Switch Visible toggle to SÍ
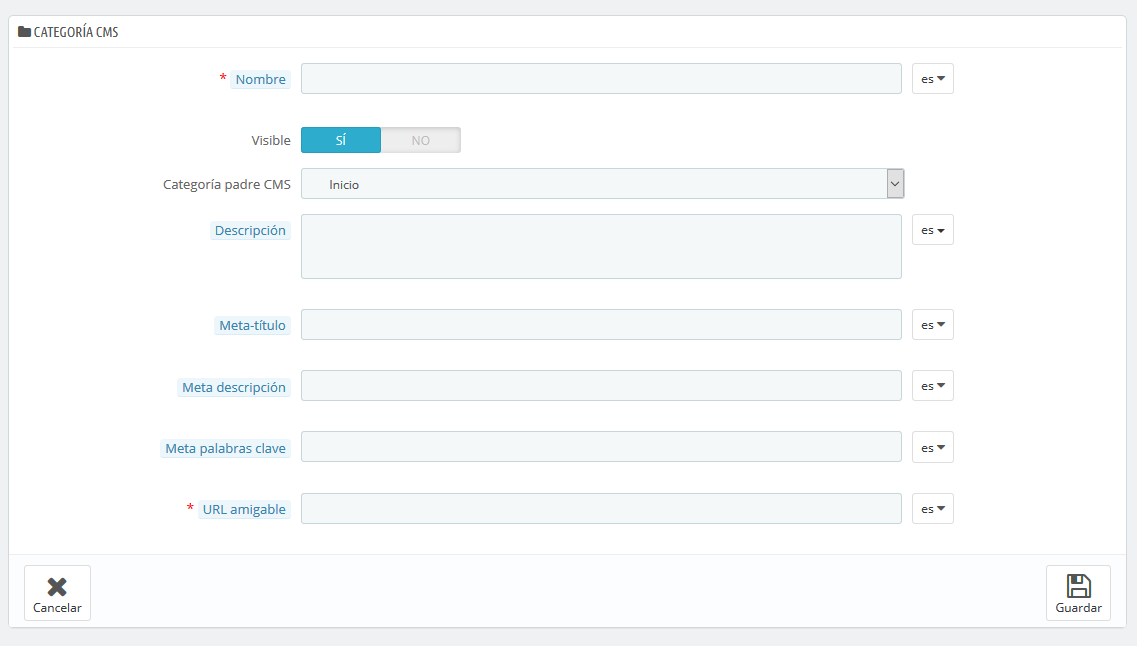The width and height of the screenshot is (1137, 646). tap(341, 141)
